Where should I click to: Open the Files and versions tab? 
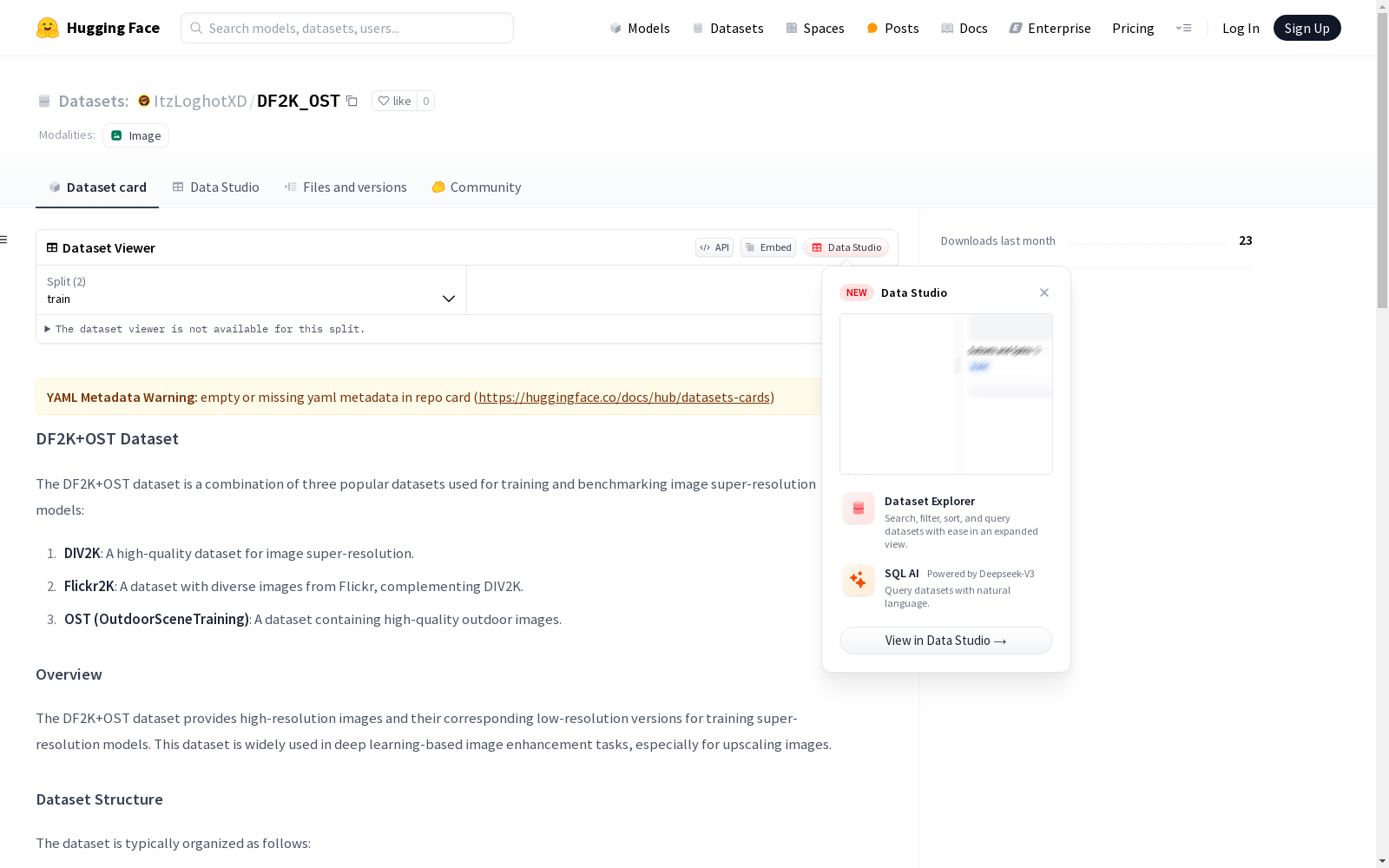coord(346,187)
